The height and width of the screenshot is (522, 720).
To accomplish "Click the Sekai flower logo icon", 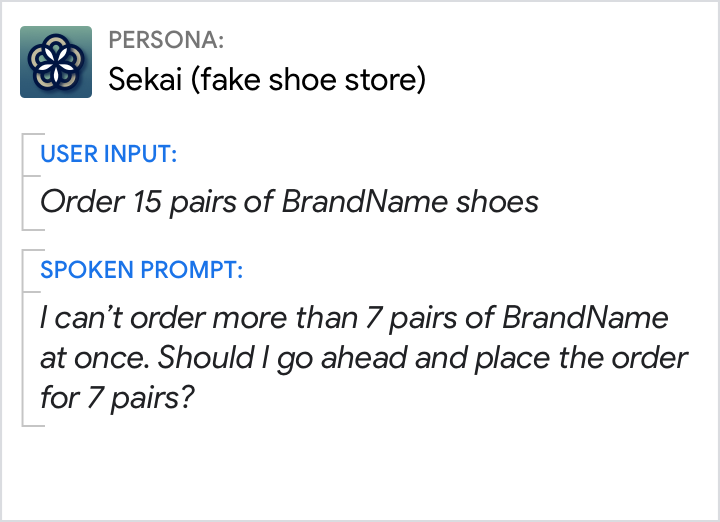I will 56,62.
